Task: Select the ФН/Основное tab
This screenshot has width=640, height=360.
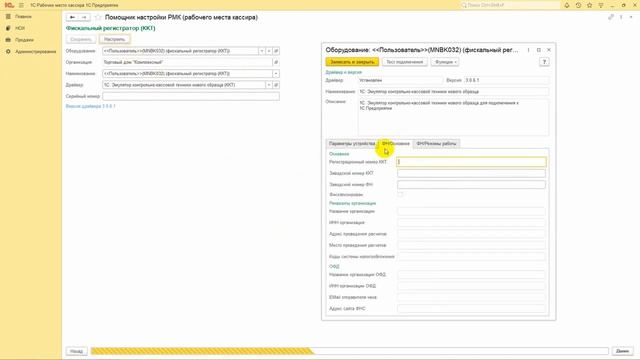Action: tap(396, 144)
